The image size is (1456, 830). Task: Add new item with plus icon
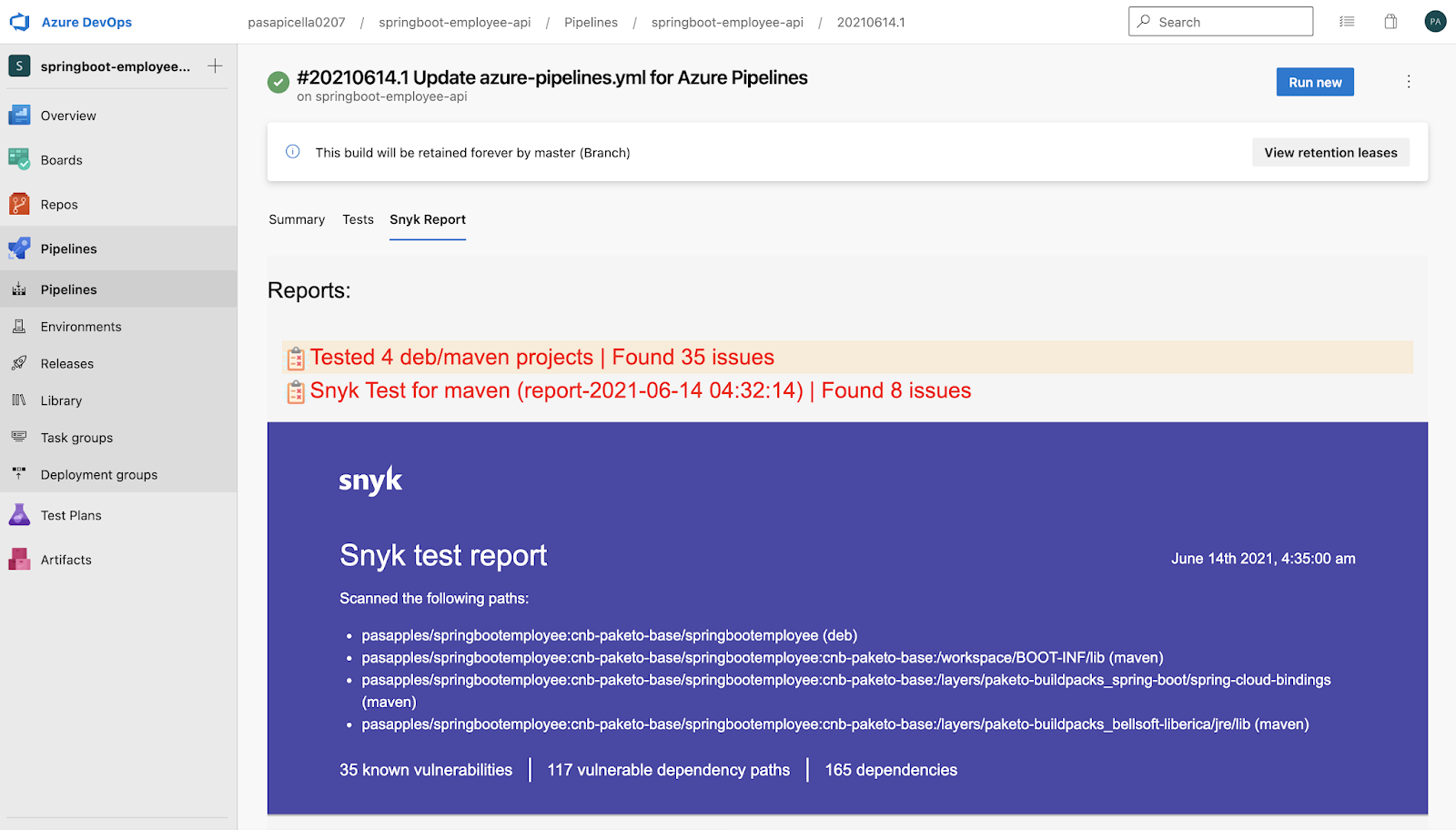215,66
